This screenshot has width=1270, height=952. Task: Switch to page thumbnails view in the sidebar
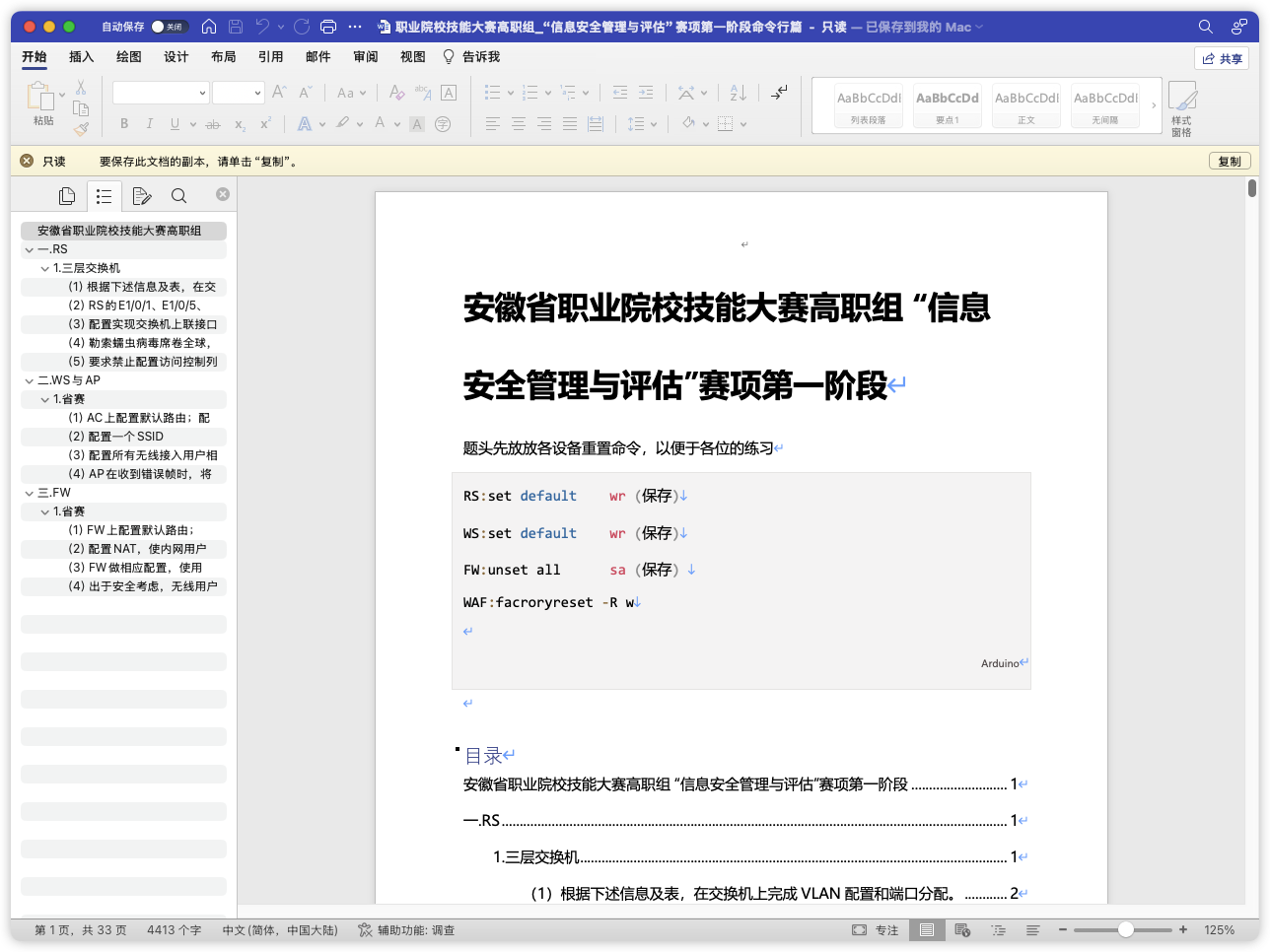click(67, 195)
